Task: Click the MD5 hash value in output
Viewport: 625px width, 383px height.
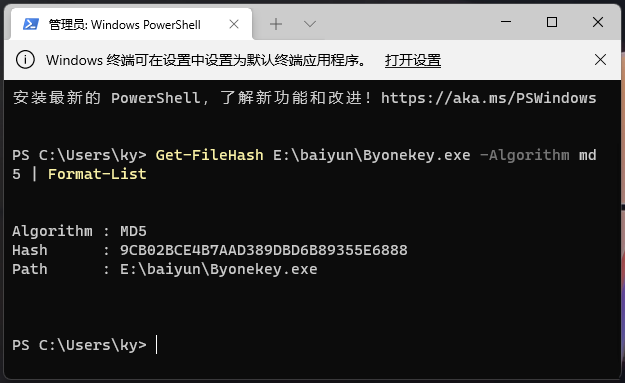Action: click(x=263, y=250)
